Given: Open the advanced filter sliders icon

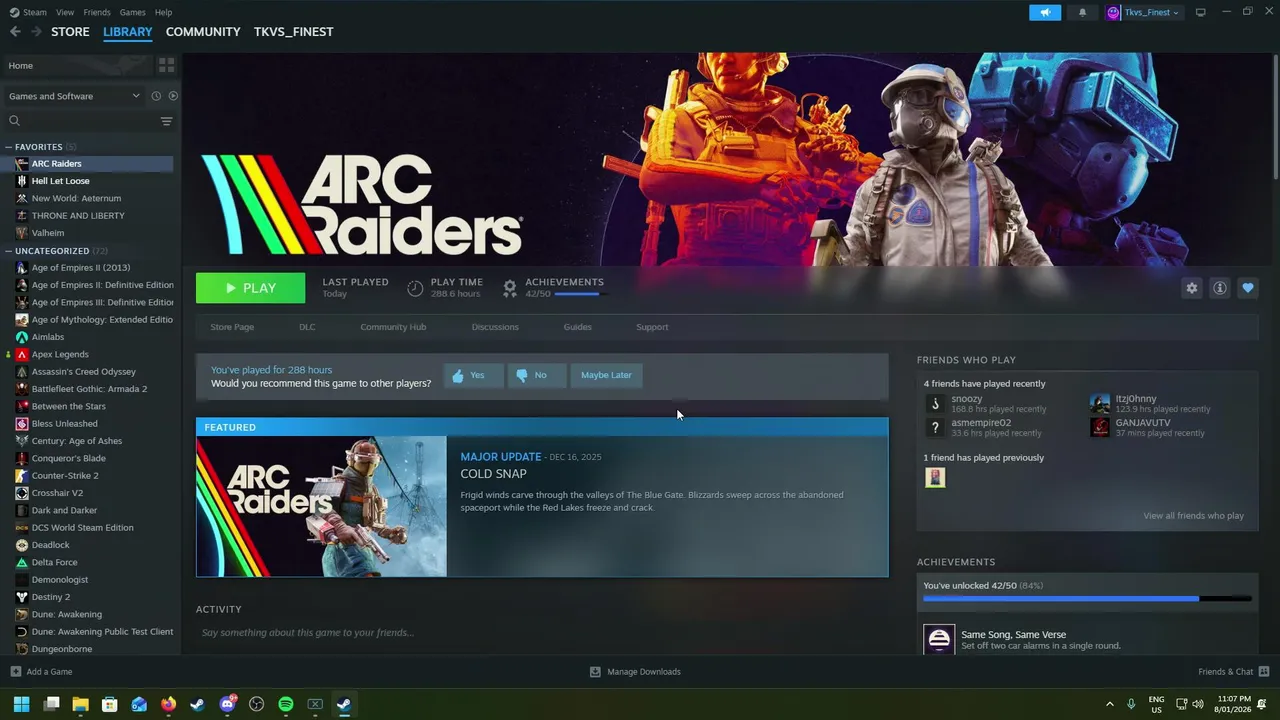Looking at the screenshot, I should (166, 121).
